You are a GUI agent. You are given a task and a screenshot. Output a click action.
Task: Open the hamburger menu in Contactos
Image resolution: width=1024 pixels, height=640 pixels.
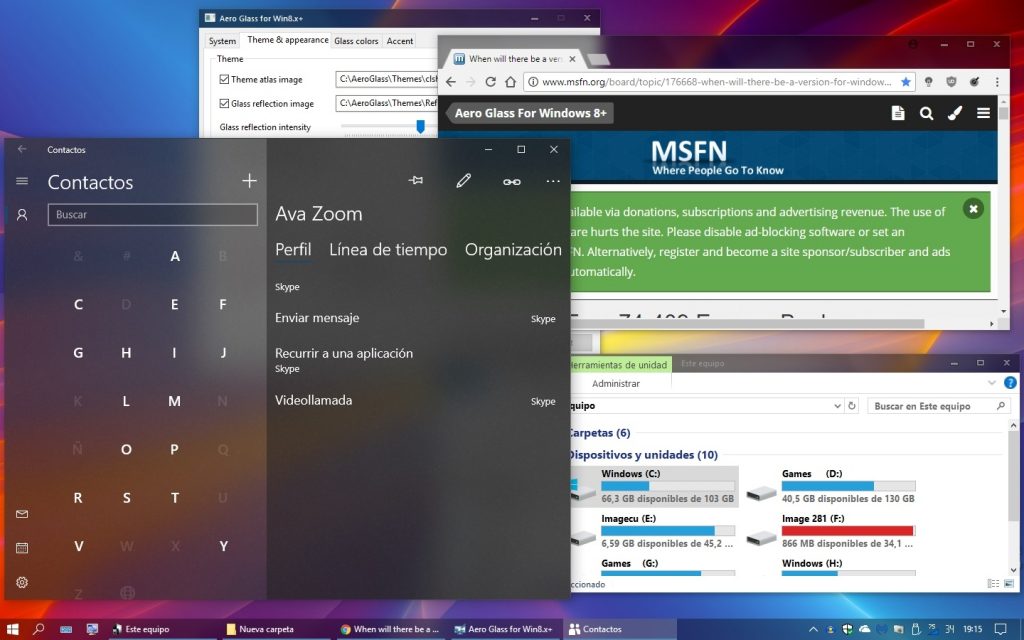pos(22,181)
